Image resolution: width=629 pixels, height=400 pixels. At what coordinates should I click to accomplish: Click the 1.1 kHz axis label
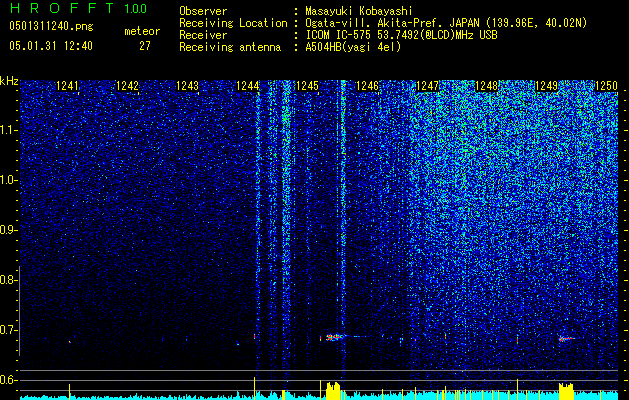click(8, 130)
